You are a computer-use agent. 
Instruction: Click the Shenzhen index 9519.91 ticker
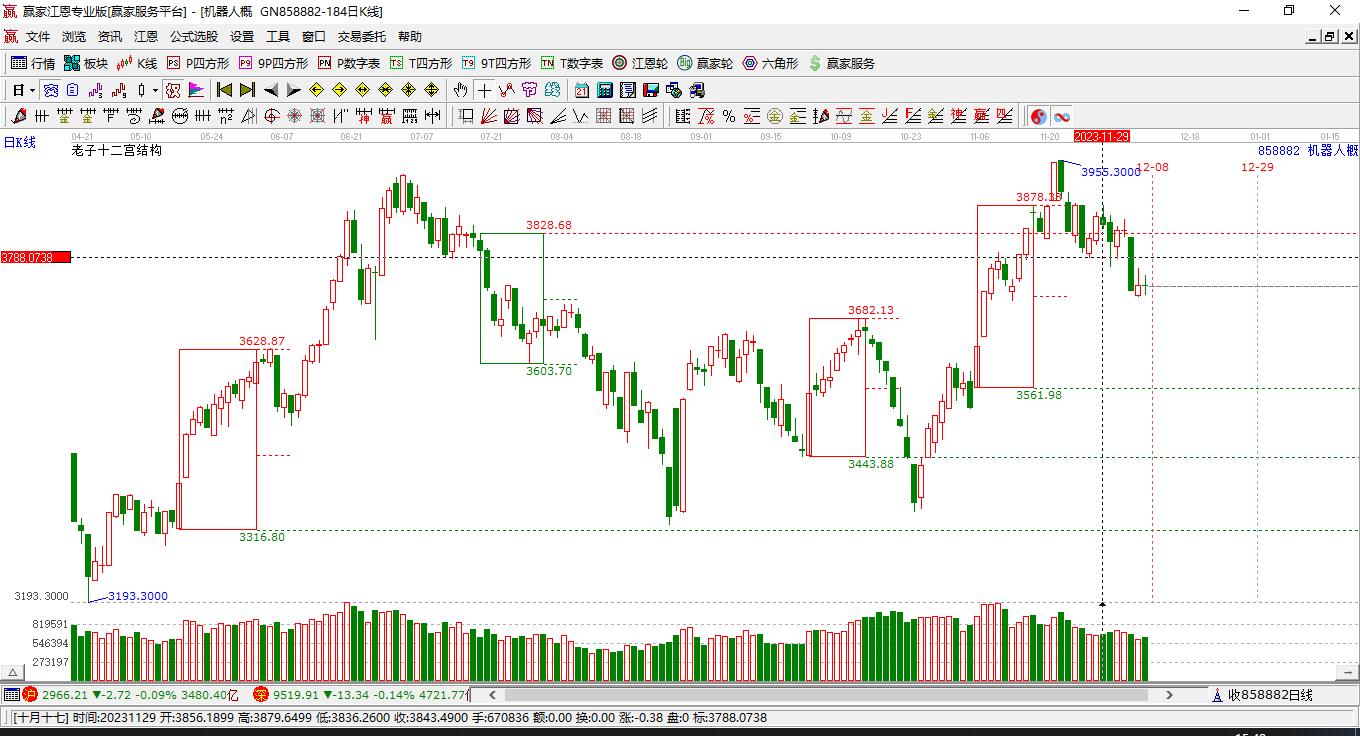coord(361,695)
